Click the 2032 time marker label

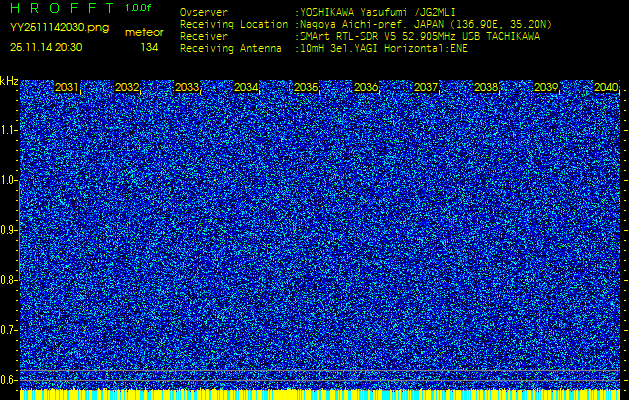pyautogui.click(x=127, y=87)
